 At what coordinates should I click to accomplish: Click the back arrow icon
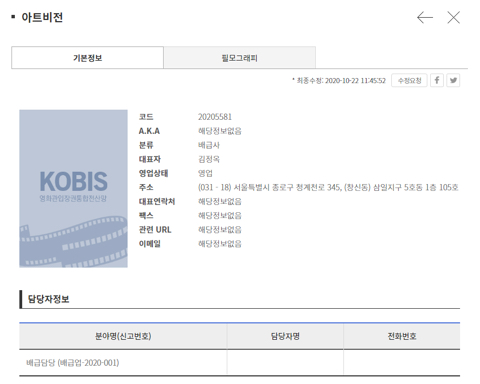pyautogui.click(x=425, y=17)
